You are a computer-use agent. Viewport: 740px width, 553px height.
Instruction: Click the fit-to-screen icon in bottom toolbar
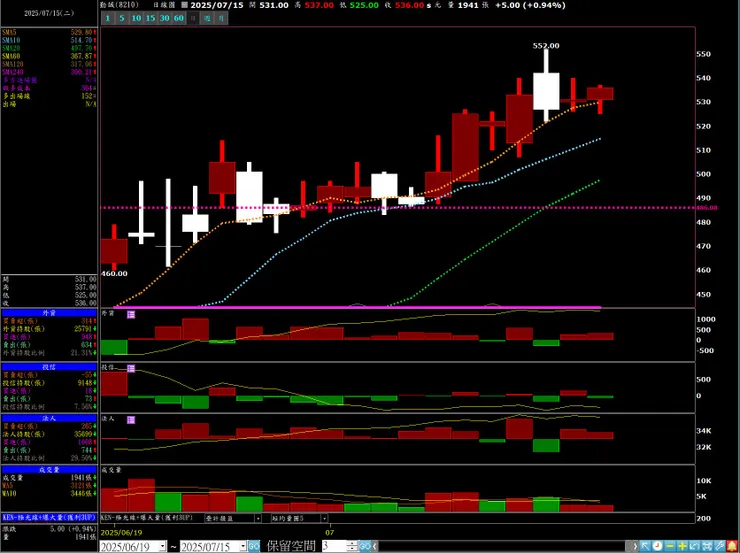(x=707, y=546)
